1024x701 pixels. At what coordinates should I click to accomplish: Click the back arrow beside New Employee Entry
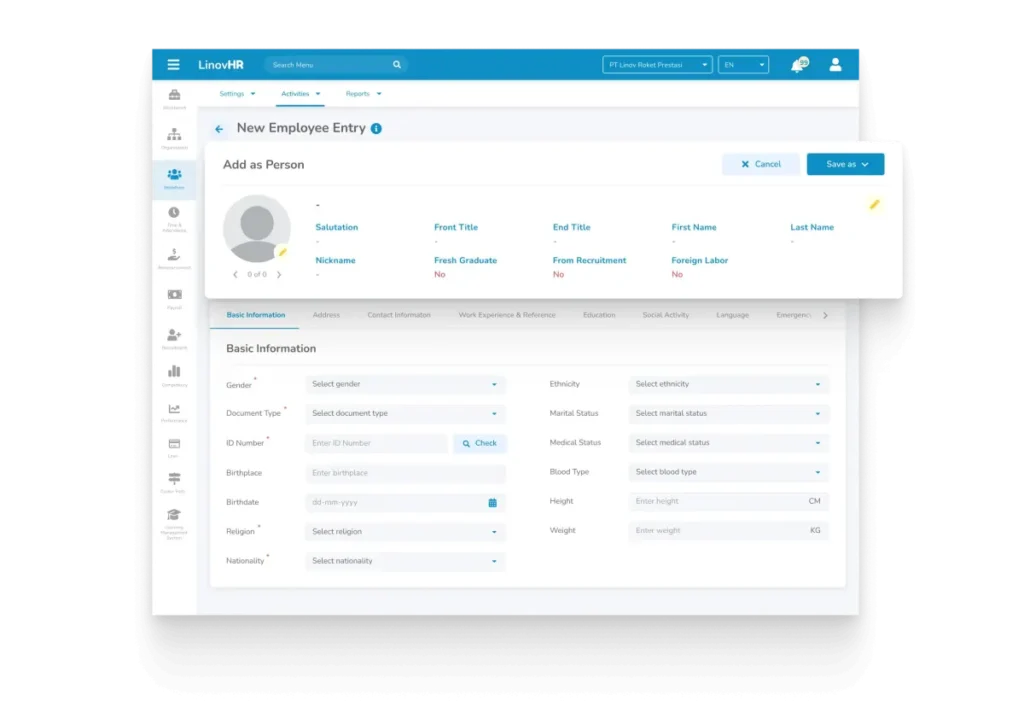tap(219, 129)
